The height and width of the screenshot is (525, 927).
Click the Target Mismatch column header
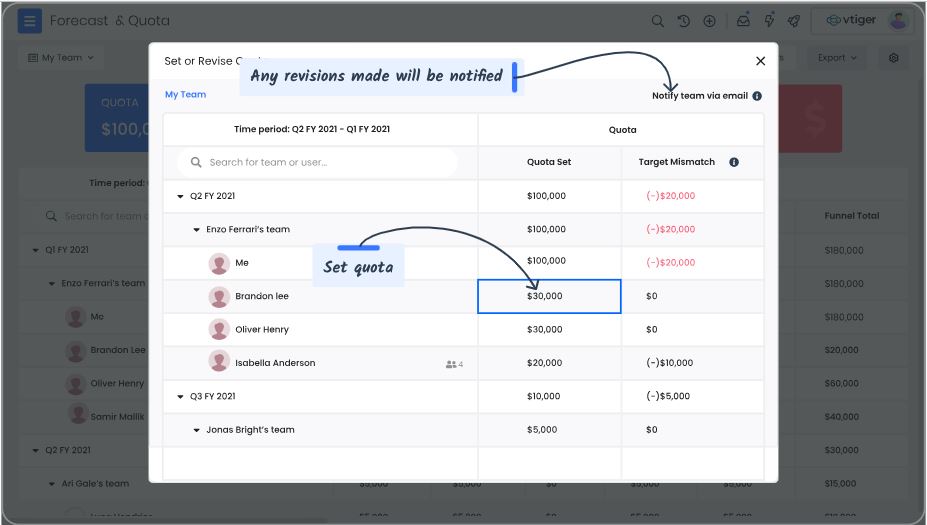pyautogui.click(x=676, y=162)
